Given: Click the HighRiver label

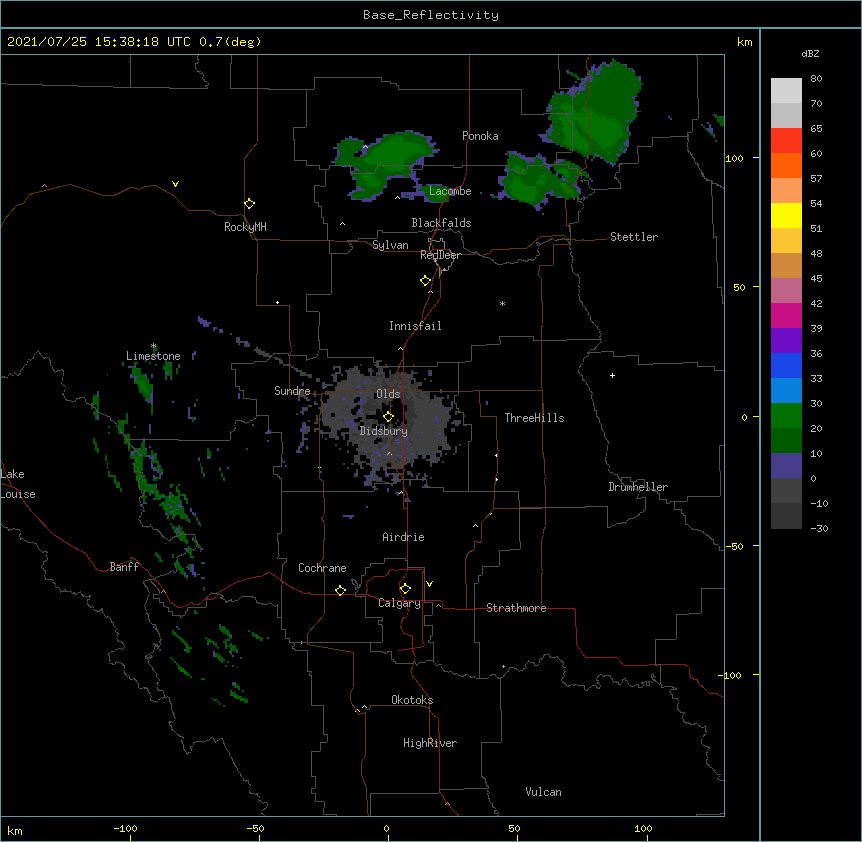Looking at the screenshot, I should [x=430, y=743].
